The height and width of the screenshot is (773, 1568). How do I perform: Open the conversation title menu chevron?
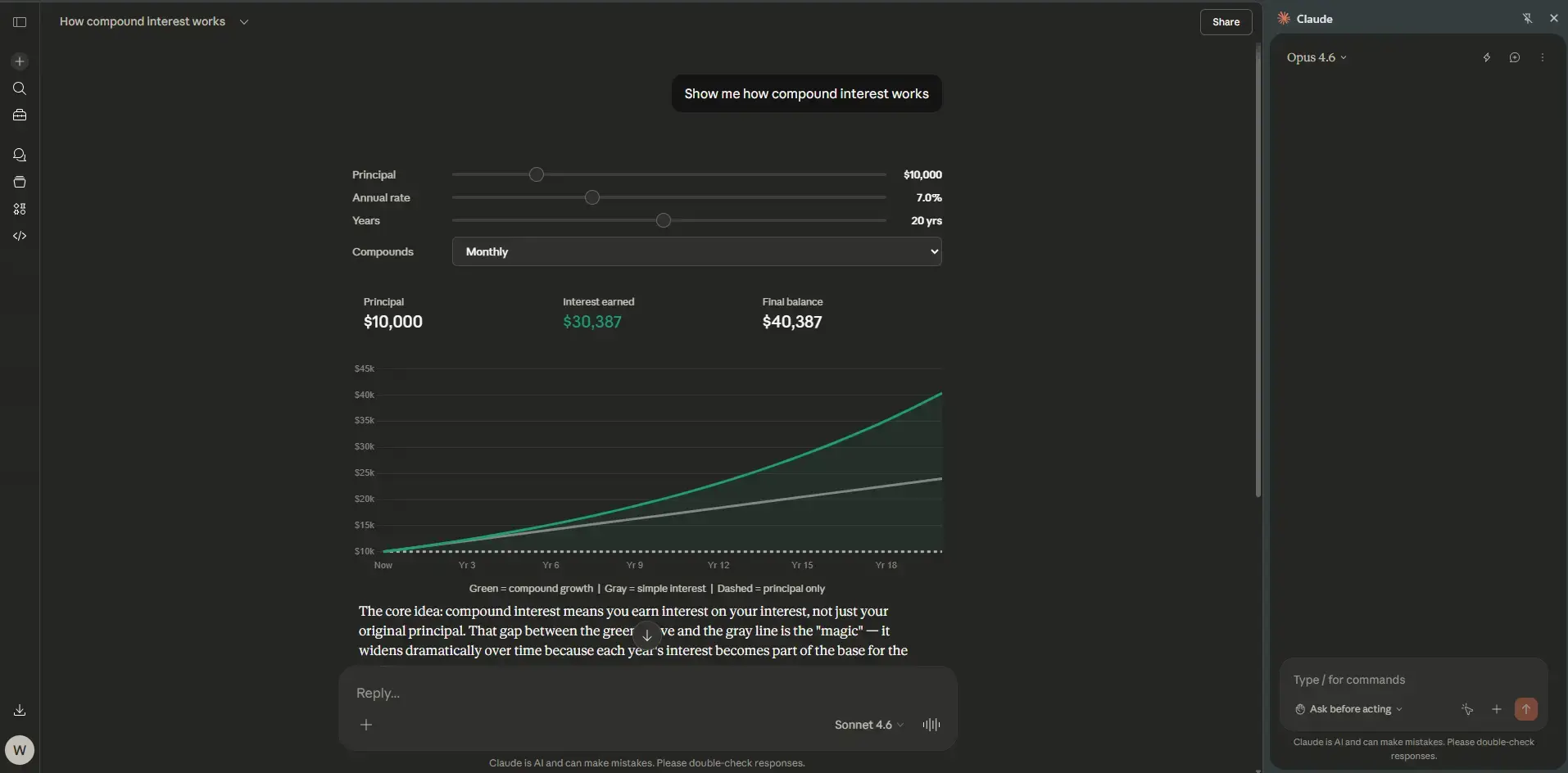click(244, 22)
